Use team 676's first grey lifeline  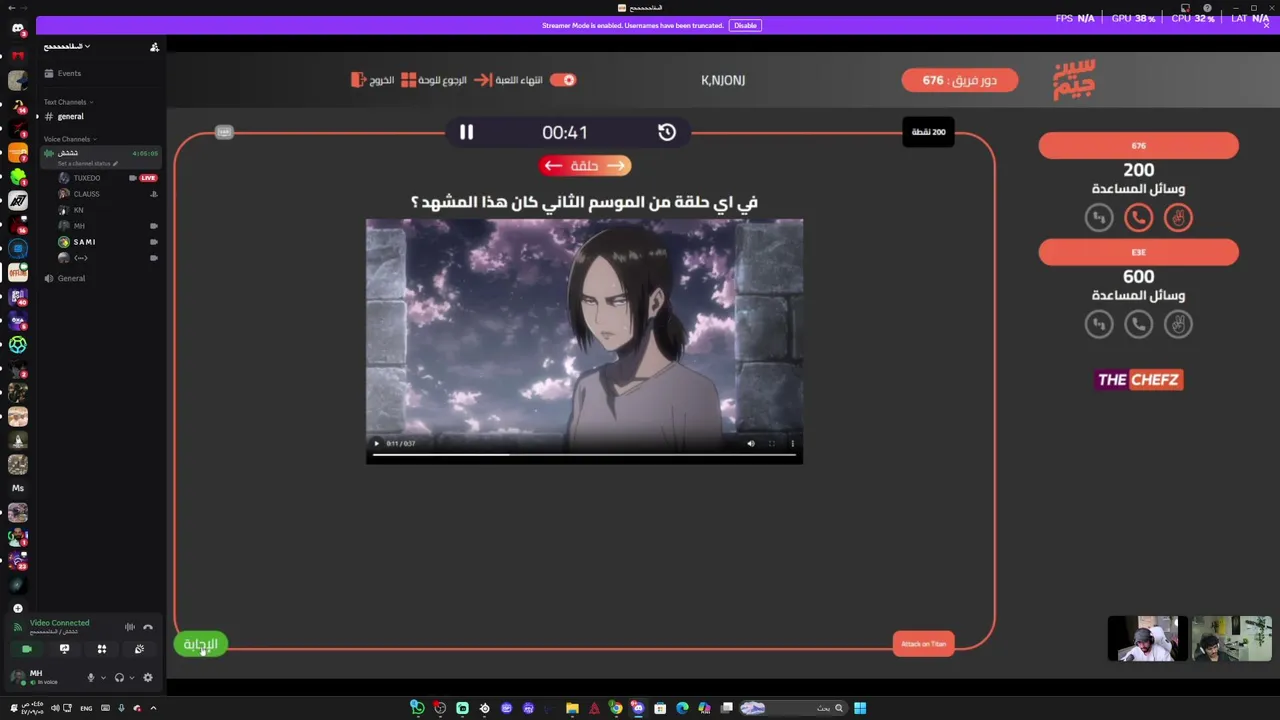pyautogui.click(x=1099, y=217)
